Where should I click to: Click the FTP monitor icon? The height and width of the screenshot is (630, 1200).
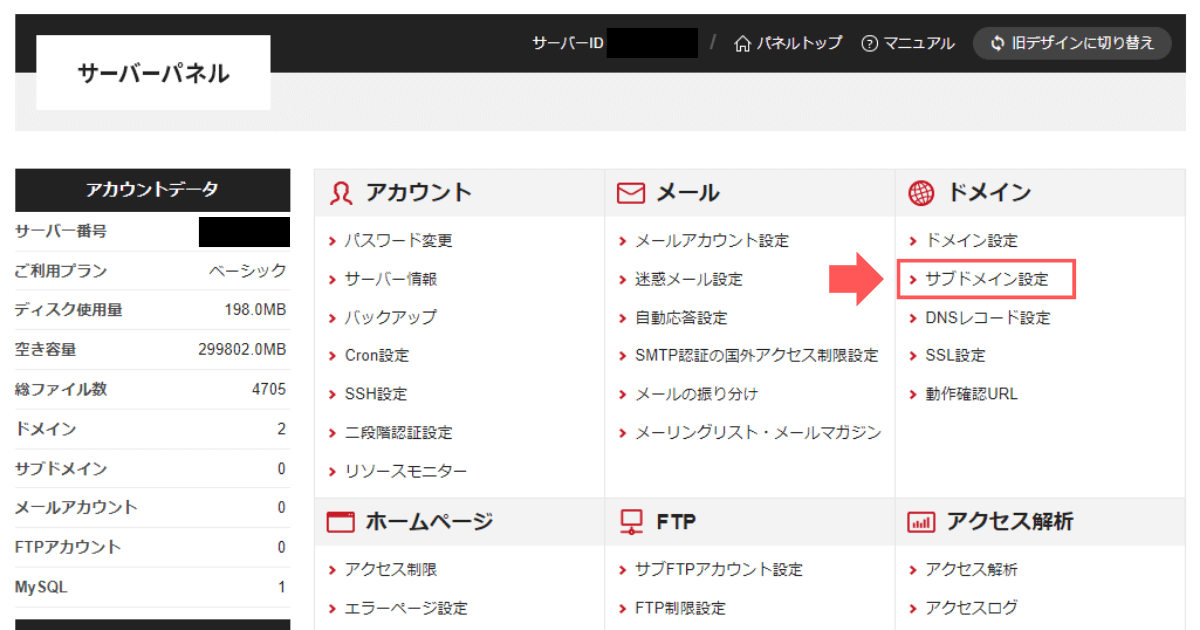point(631,521)
